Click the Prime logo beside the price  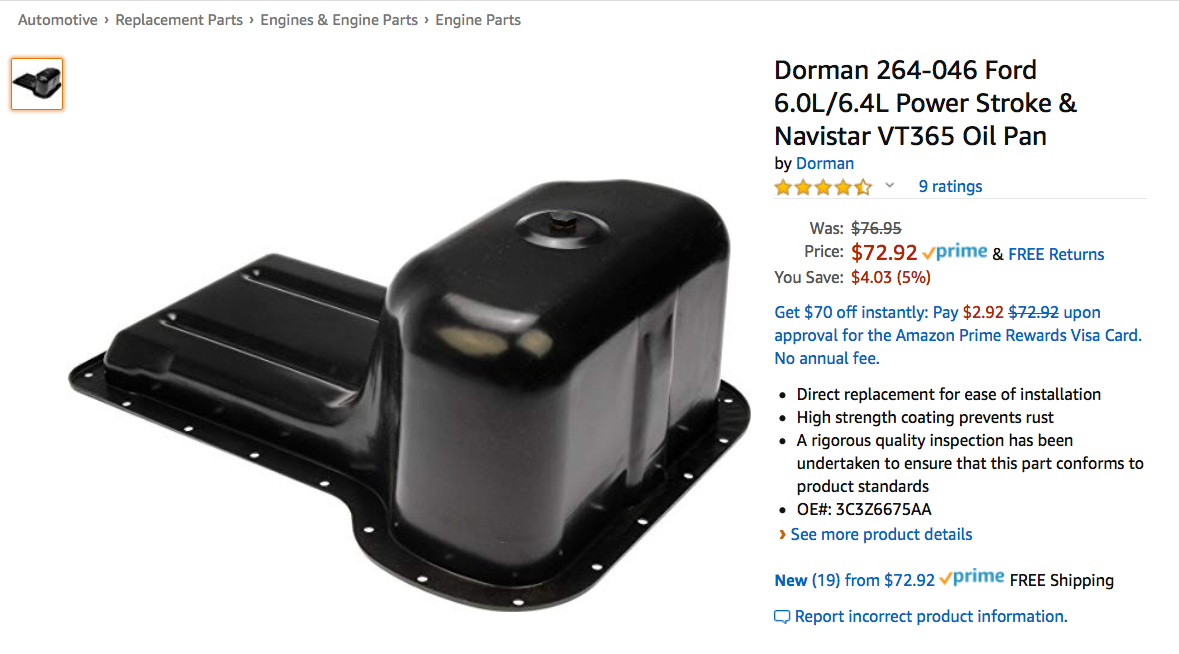click(955, 252)
